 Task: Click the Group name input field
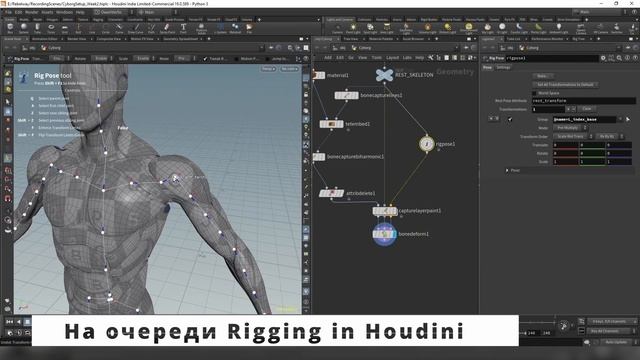point(584,119)
